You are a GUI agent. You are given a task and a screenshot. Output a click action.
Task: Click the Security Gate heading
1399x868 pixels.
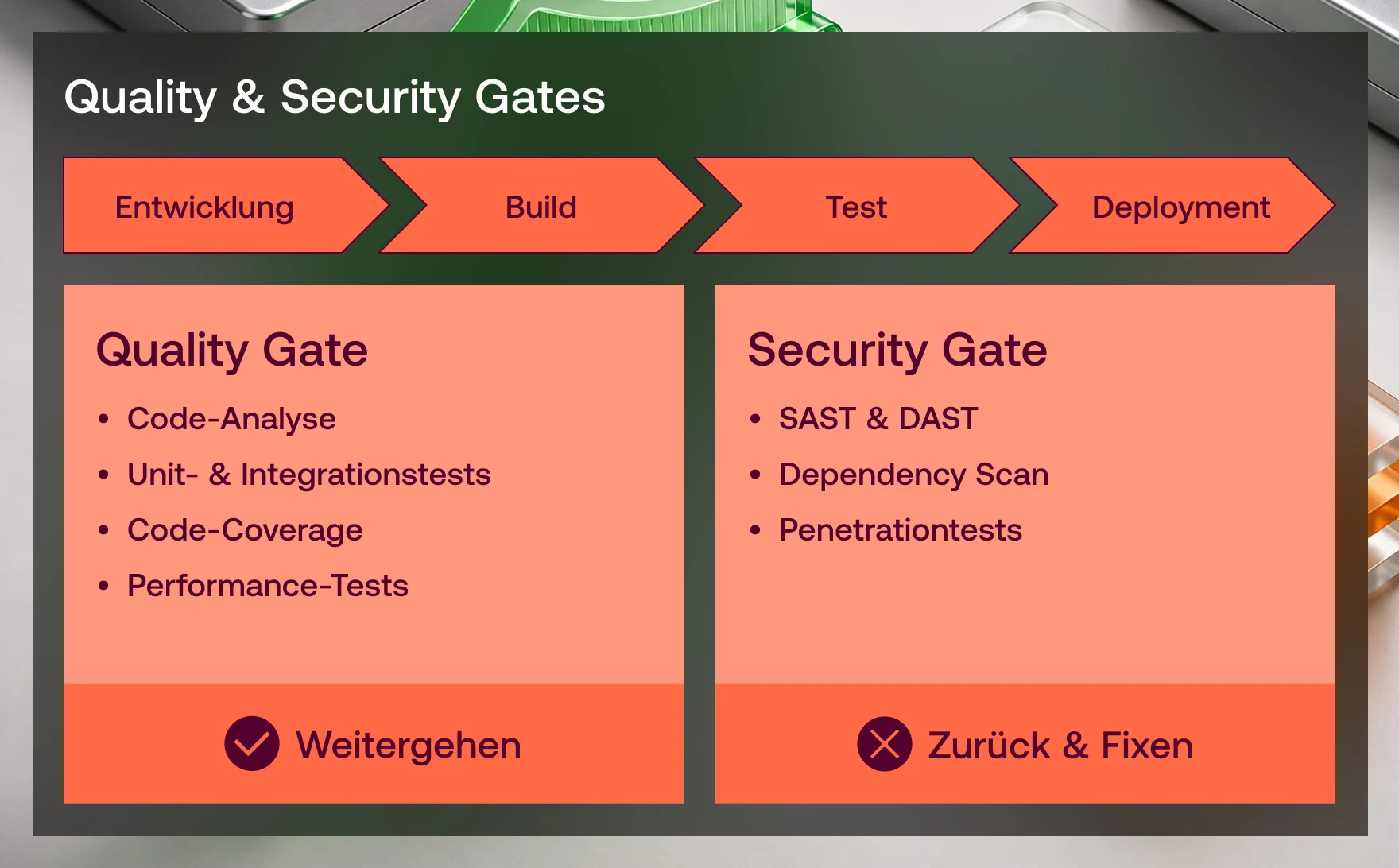[897, 351]
